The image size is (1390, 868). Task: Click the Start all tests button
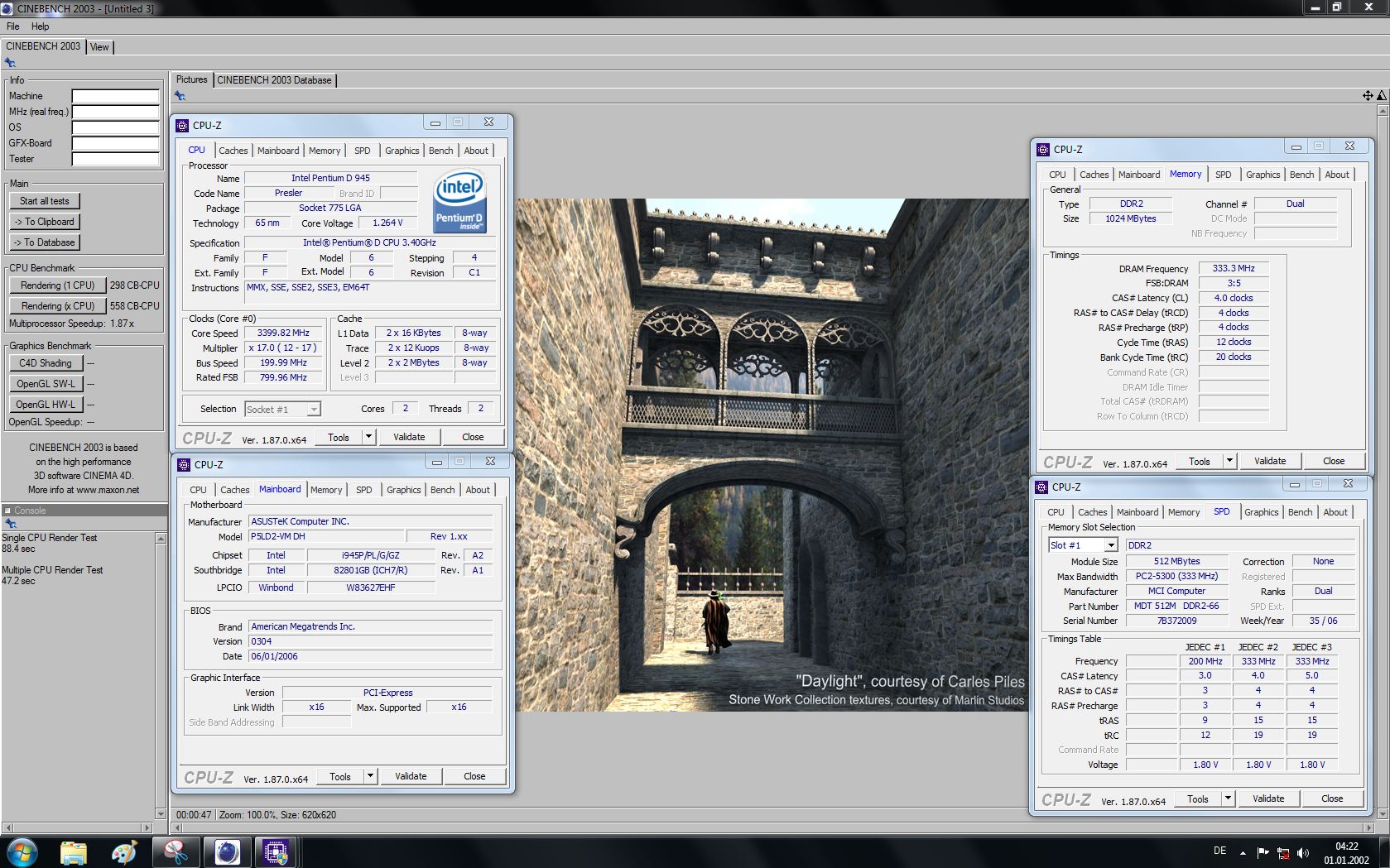pyautogui.click(x=45, y=201)
